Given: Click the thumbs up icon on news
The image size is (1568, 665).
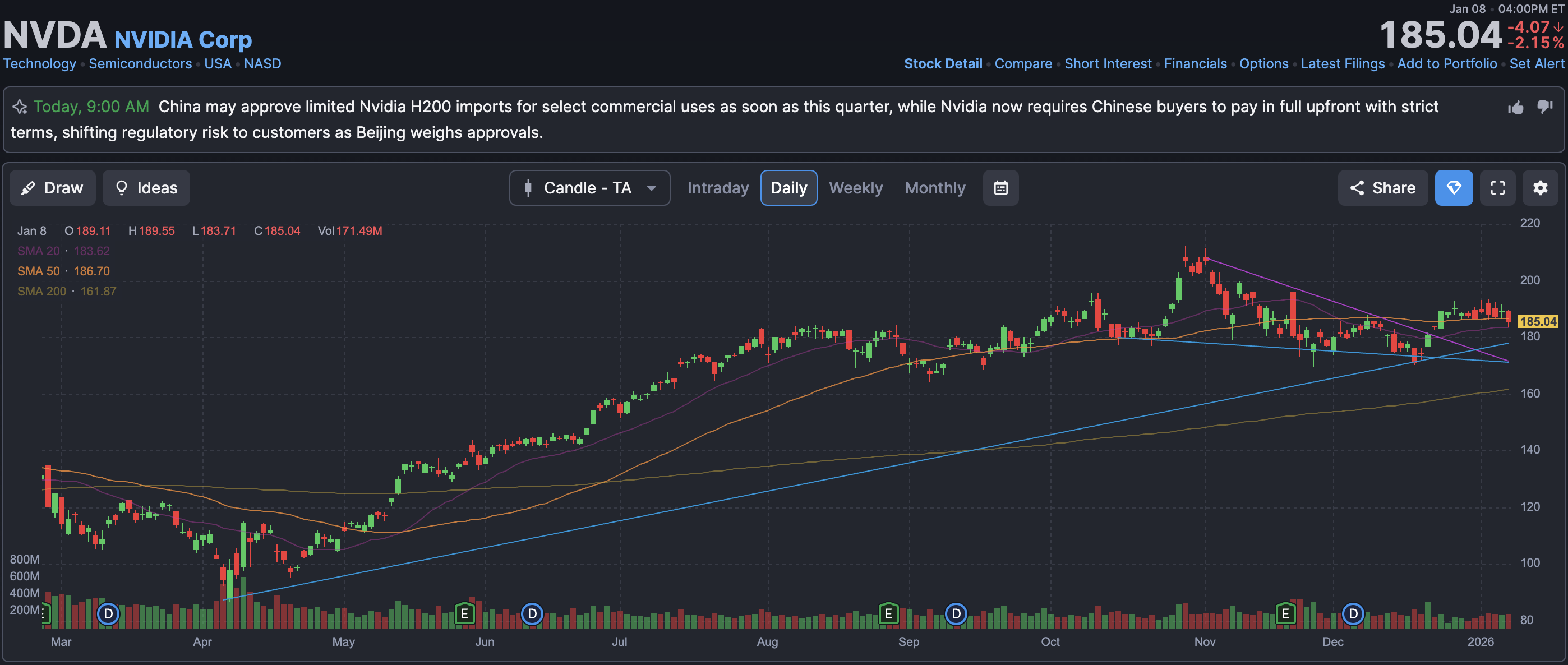Looking at the screenshot, I should click(1516, 108).
